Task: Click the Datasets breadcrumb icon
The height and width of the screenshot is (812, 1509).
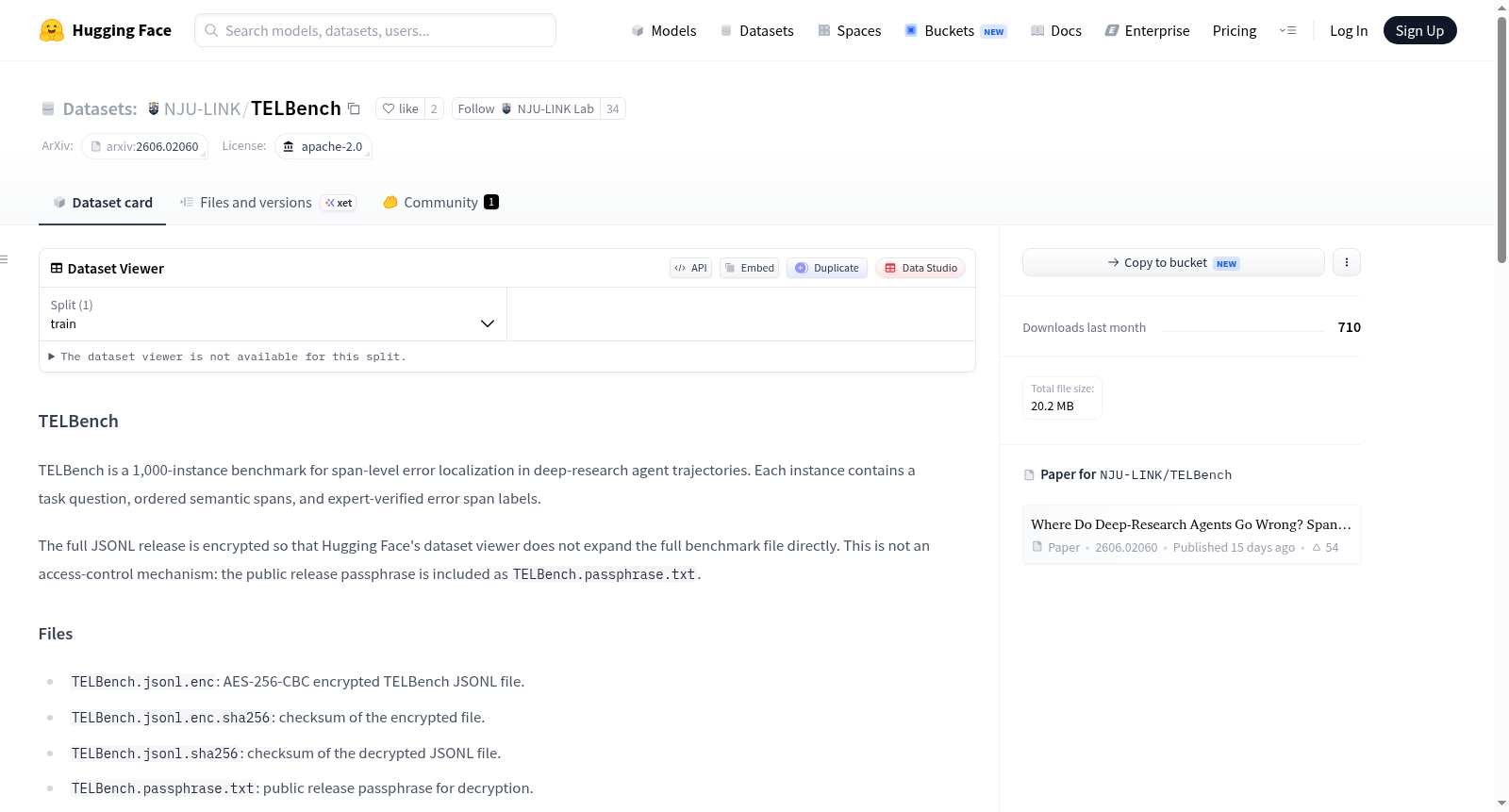Action: point(48,108)
